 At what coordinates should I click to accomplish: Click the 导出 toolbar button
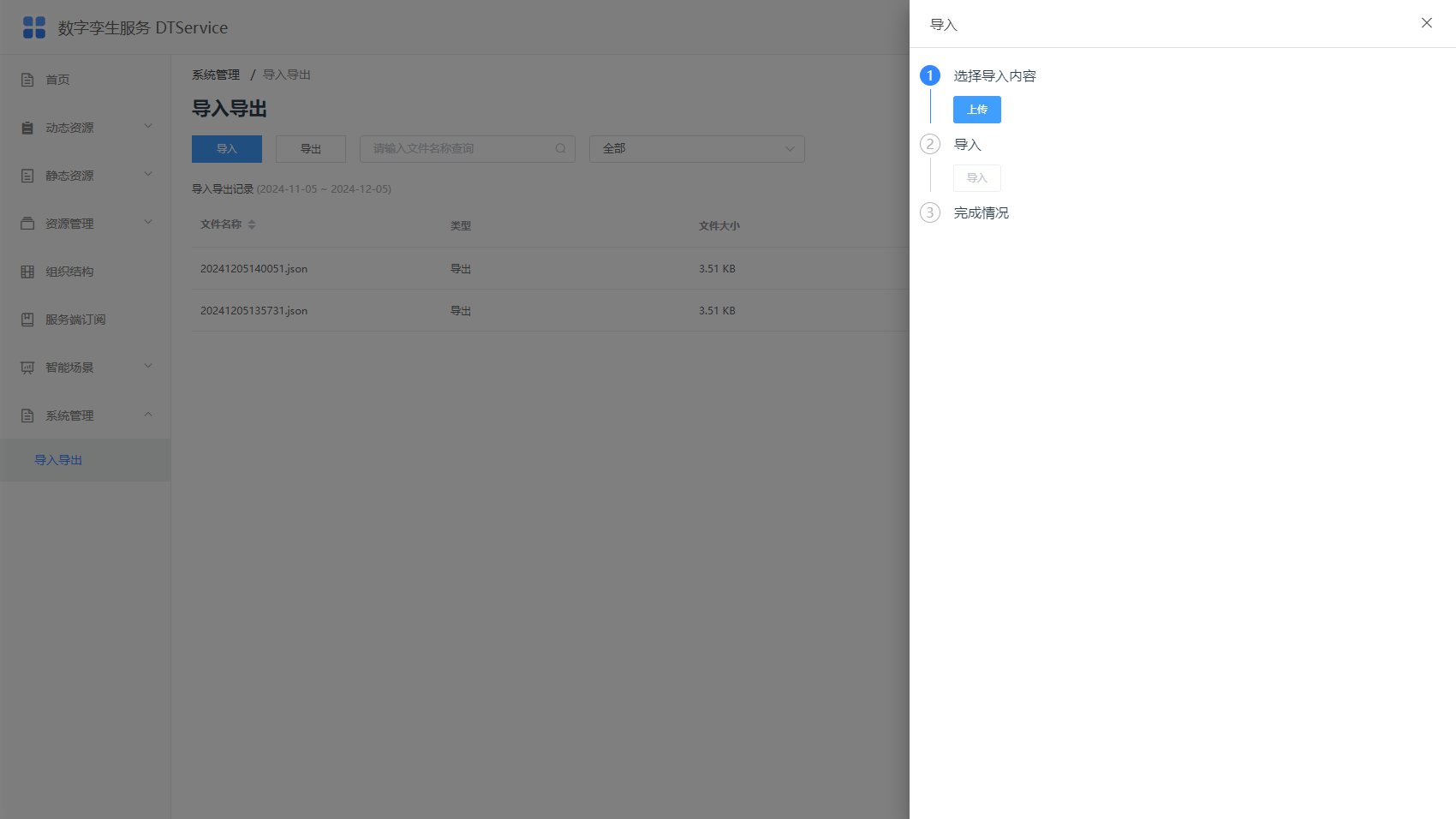point(311,149)
